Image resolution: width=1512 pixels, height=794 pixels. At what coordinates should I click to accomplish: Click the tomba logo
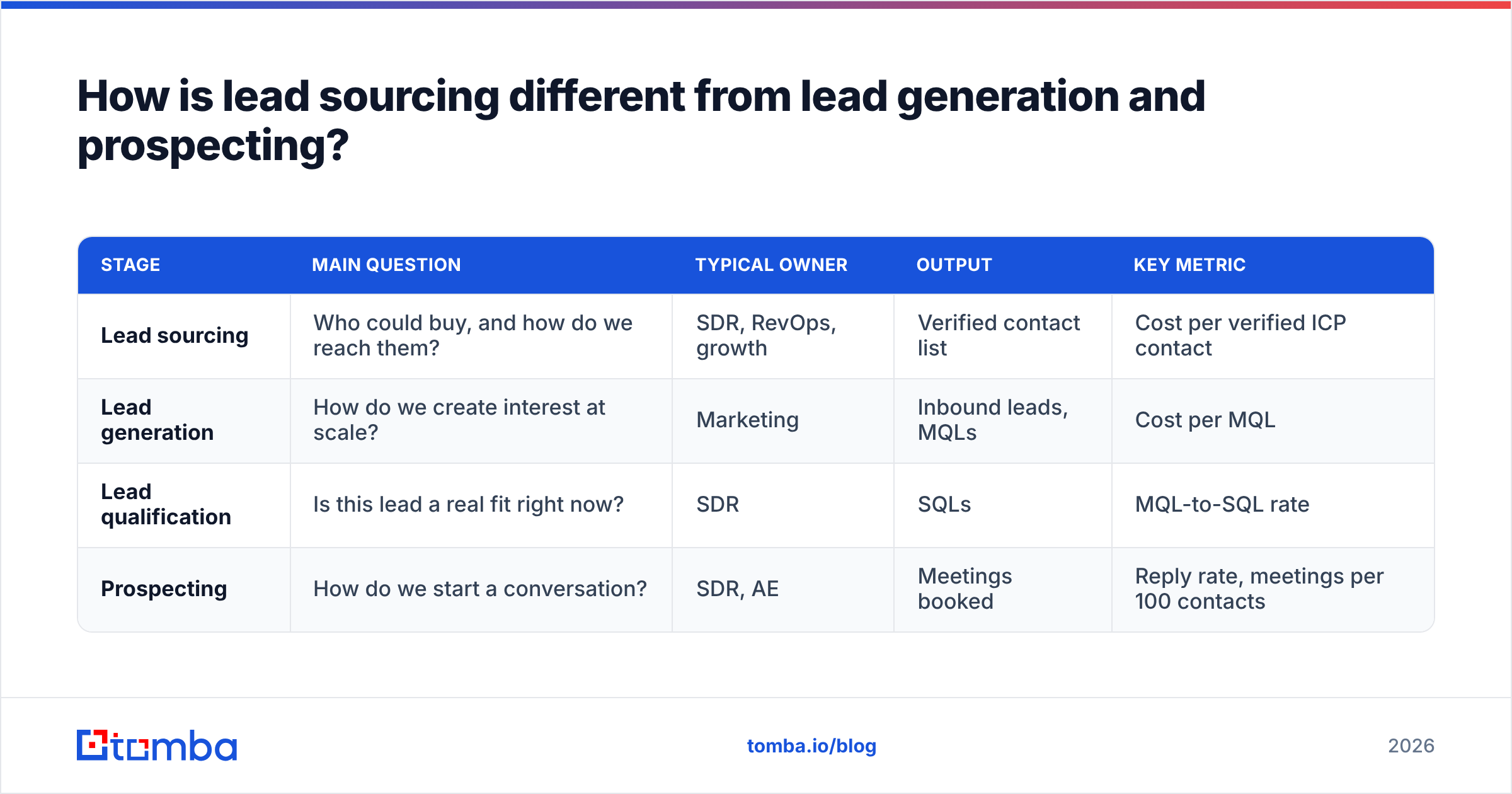(x=157, y=745)
